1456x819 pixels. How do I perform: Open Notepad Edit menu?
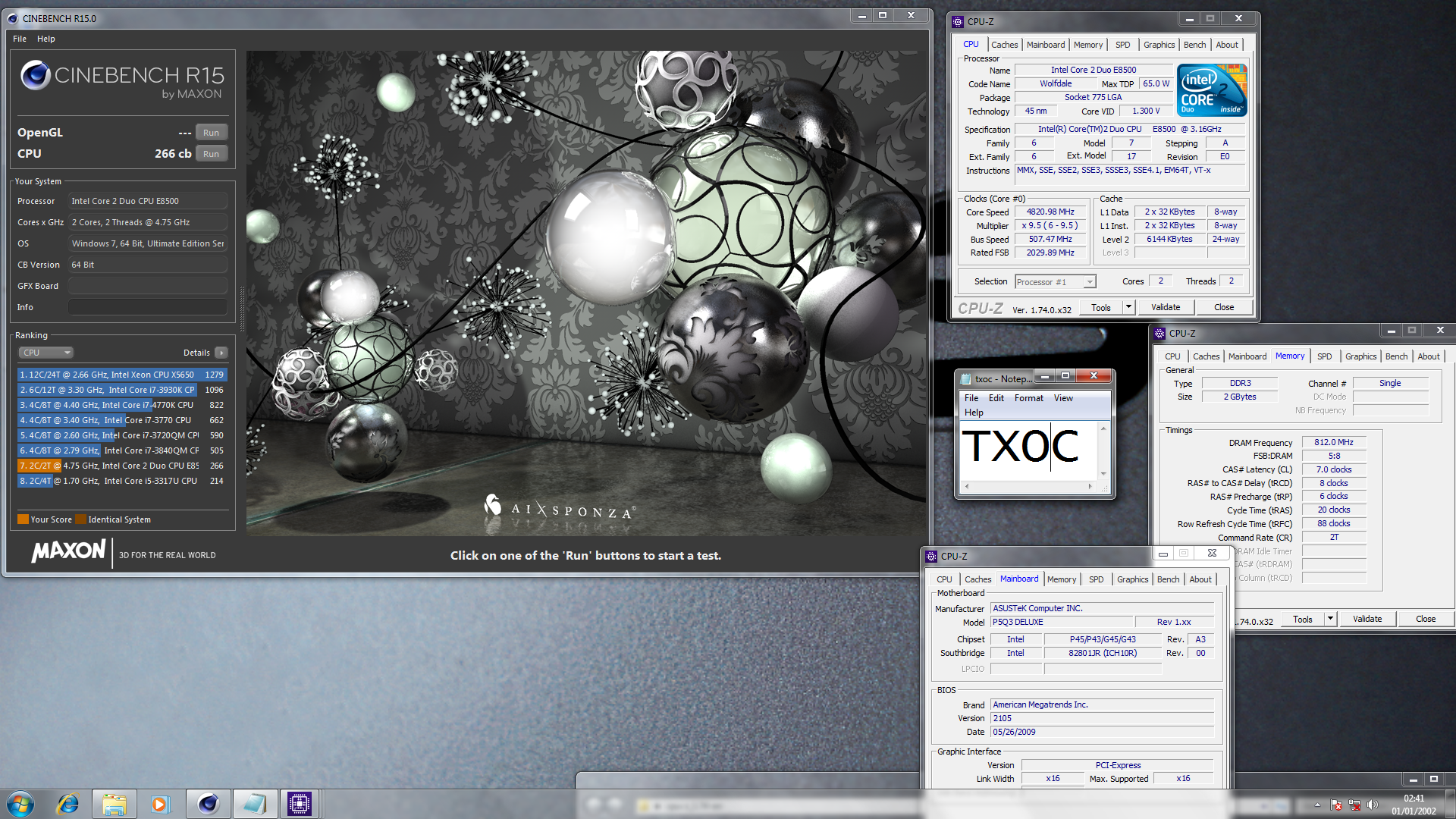pos(996,398)
